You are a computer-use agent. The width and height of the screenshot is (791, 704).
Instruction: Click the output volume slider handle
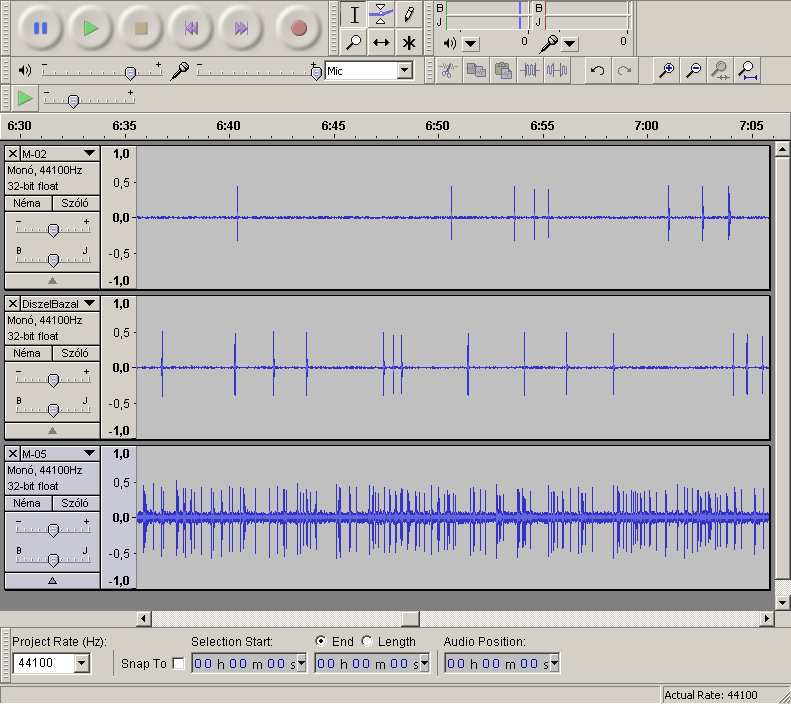(130, 74)
